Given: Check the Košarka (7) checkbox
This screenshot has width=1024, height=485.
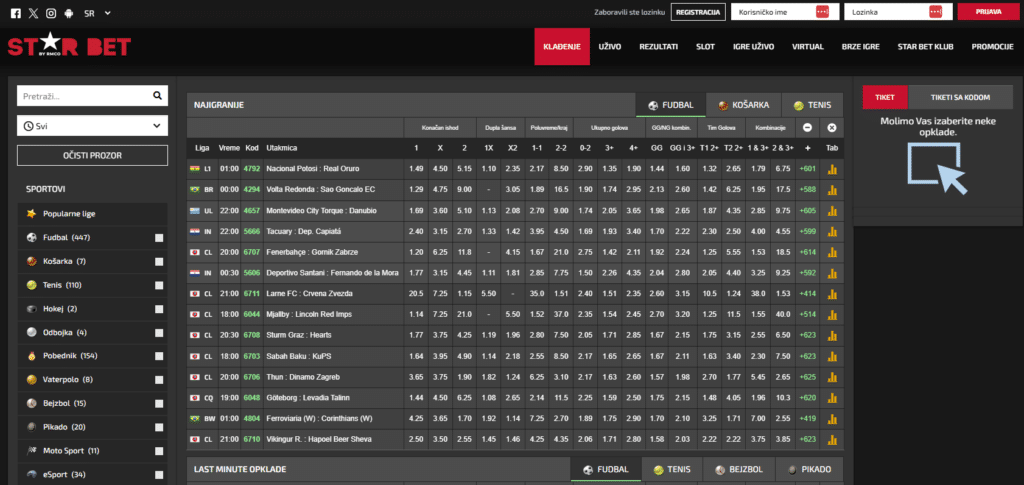Looking at the screenshot, I should point(159,262).
